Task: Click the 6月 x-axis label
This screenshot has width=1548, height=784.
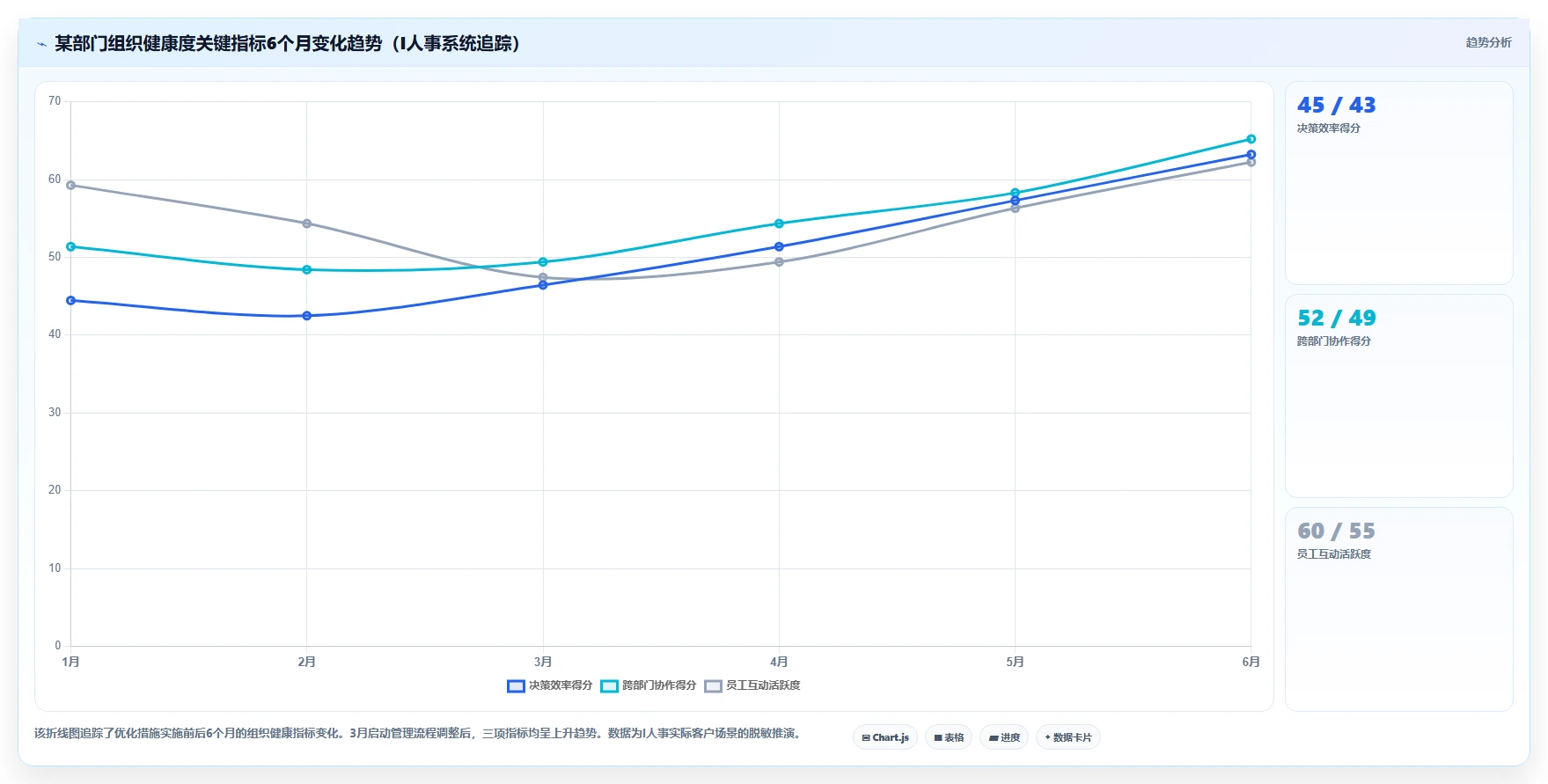Action: pos(1251,662)
